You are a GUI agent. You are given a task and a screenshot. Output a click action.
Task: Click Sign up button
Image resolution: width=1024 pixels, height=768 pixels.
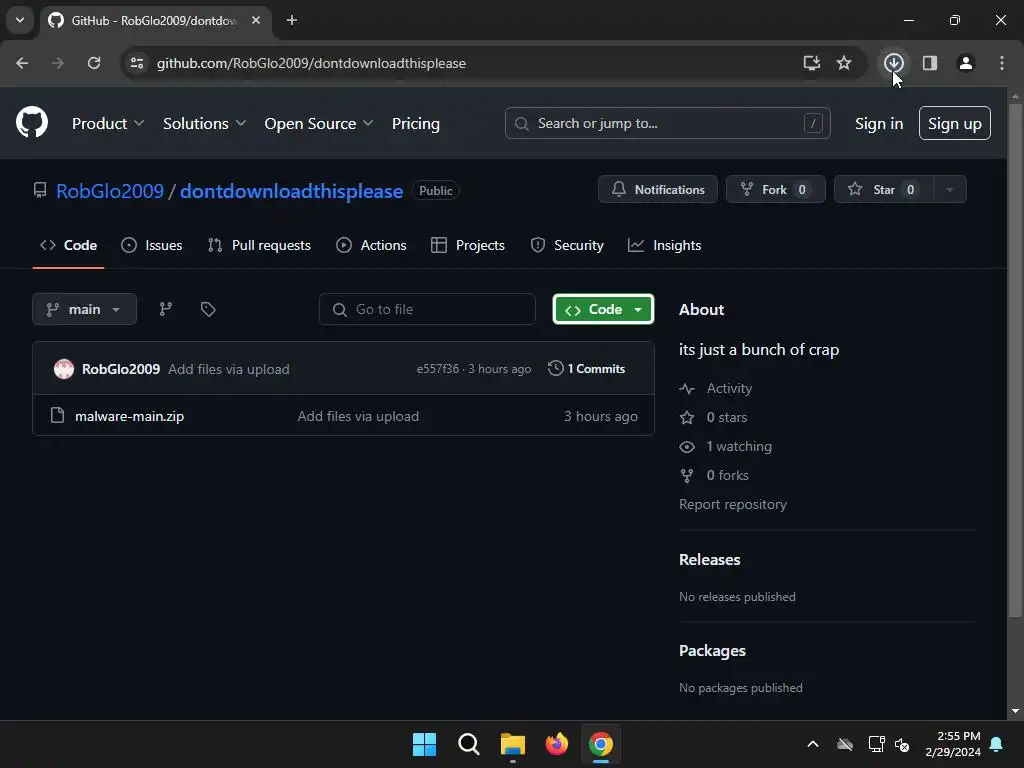point(954,123)
